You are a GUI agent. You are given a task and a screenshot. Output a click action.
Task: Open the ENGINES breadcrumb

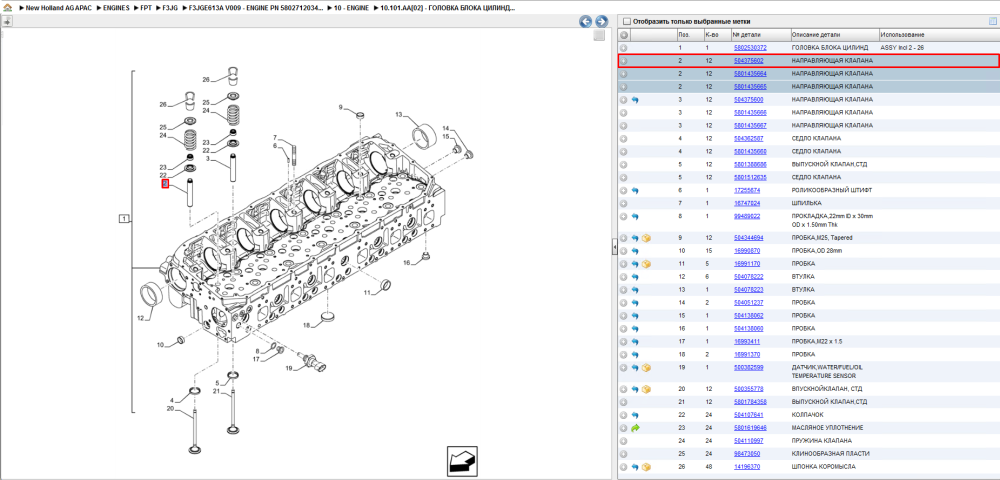(116, 8)
